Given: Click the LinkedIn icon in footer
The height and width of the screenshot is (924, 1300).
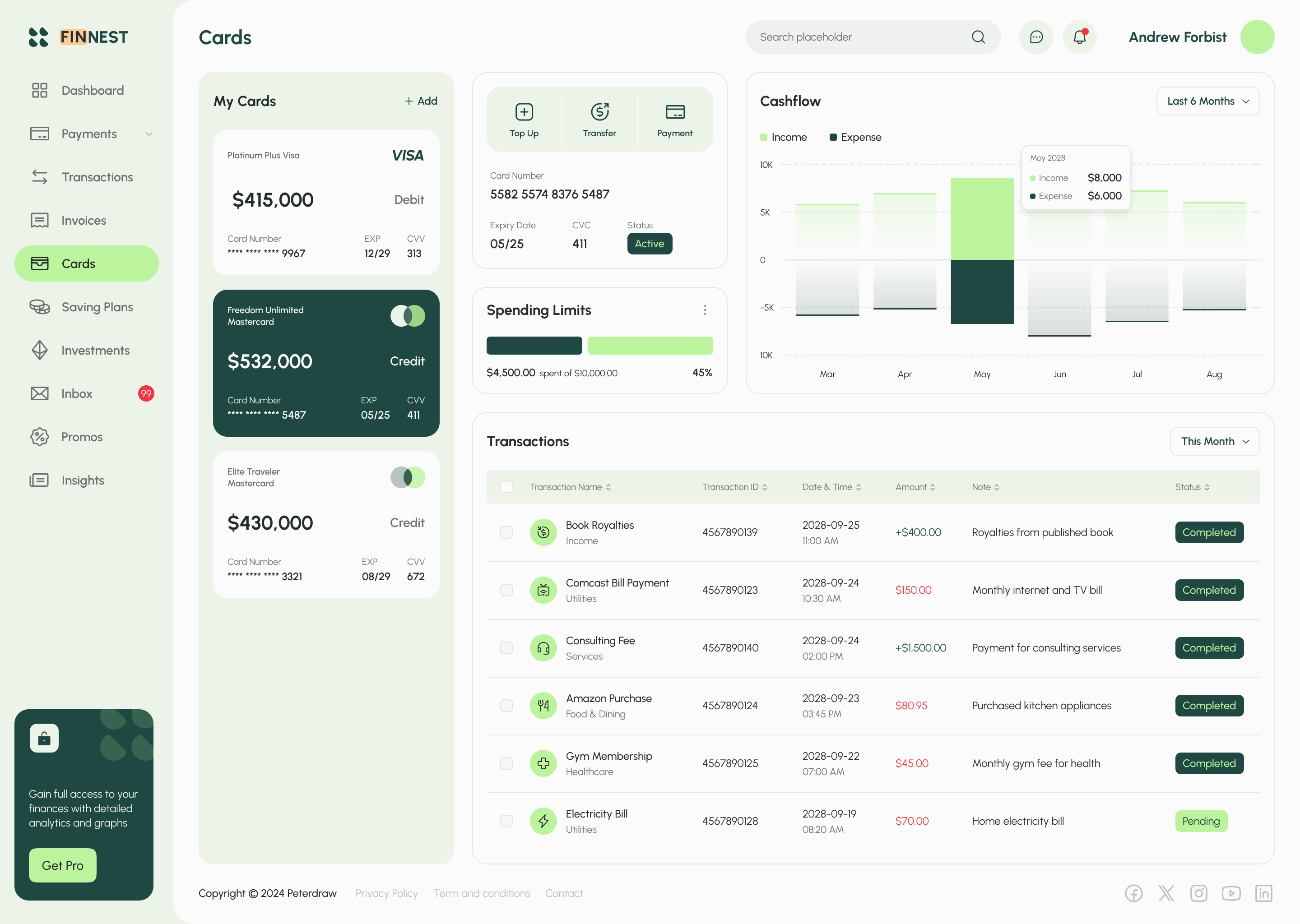Looking at the screenshot, I should (x=1263, y=893).
